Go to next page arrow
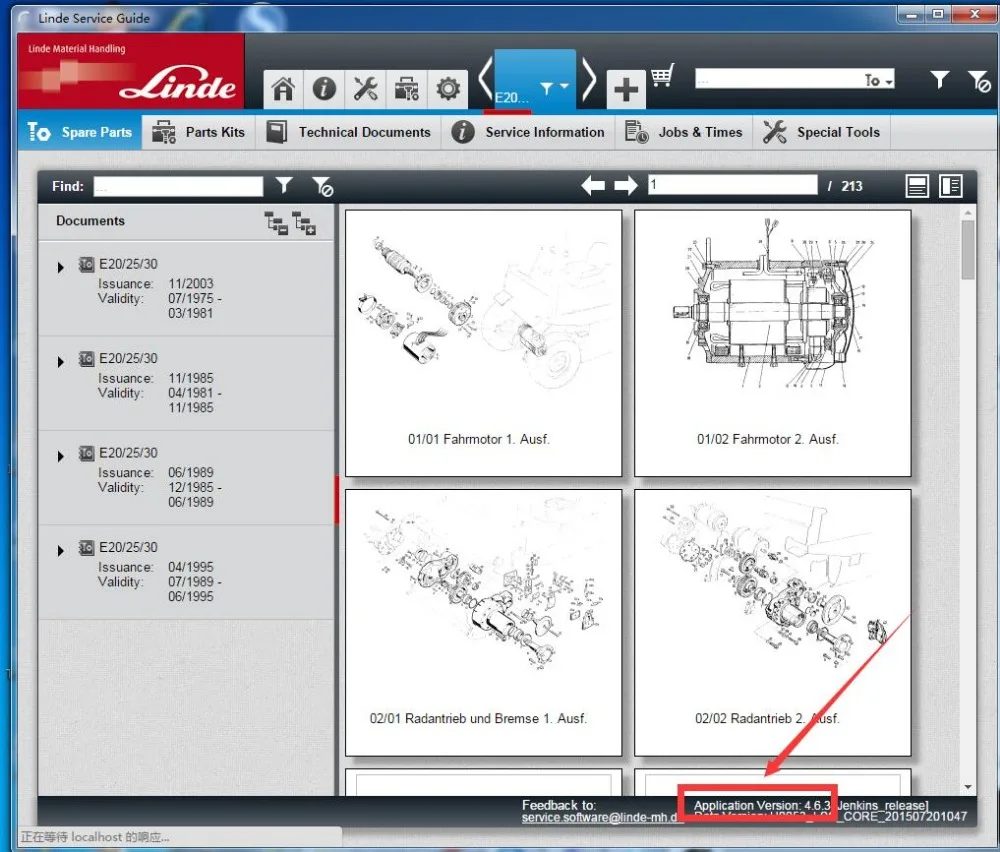 click(x=626, y=186)
